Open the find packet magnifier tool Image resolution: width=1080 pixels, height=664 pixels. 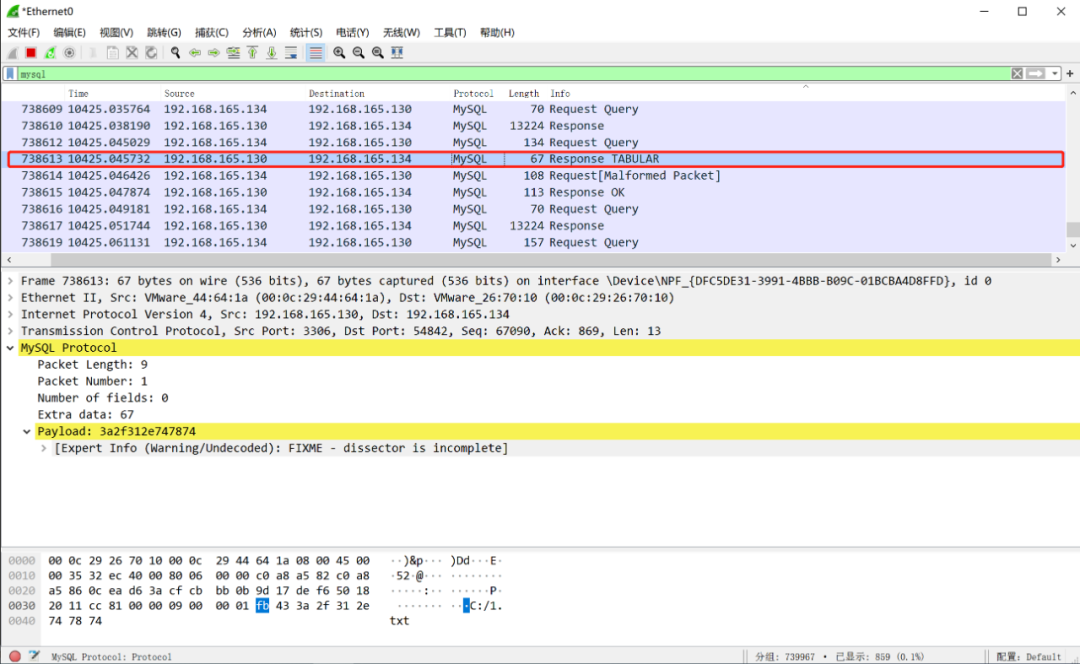coord(176,53)
